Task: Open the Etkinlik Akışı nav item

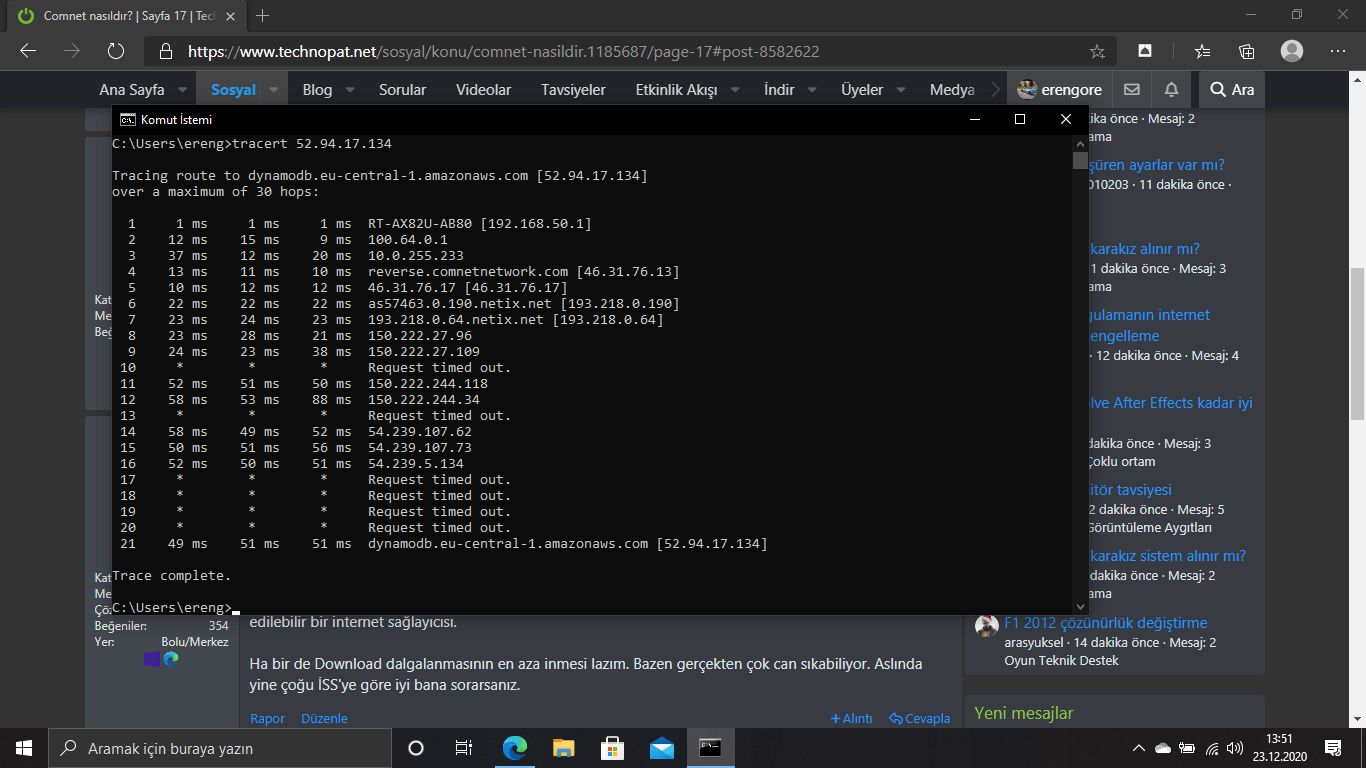Action: click(676, 89)
